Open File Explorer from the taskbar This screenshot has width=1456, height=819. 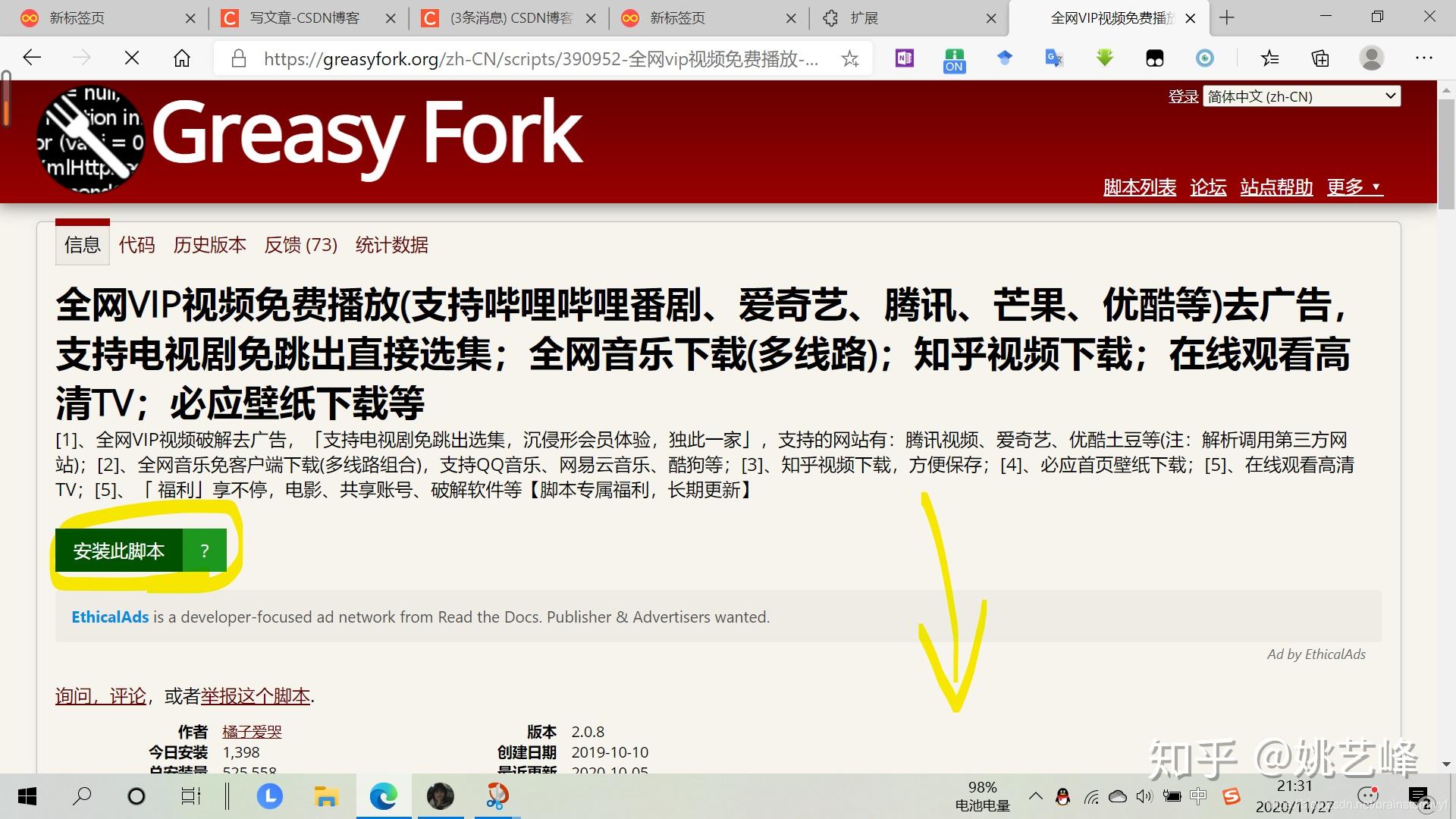[326, 796]
